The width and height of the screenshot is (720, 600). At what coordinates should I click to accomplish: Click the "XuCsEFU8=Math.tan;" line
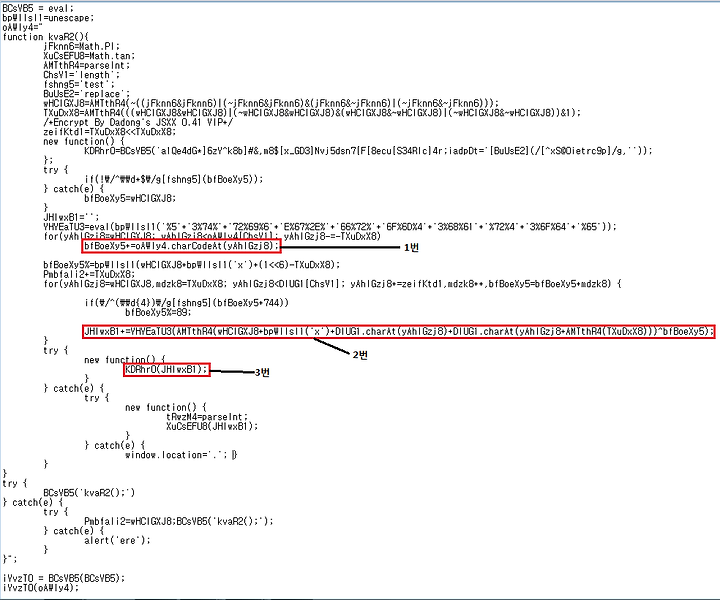(89, 56)
